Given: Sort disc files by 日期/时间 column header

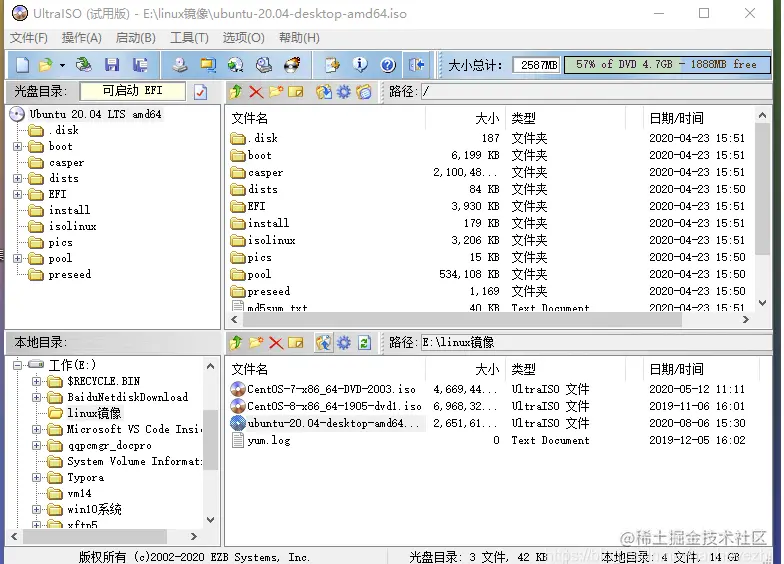Looking at the screenshot, I should pos(698,118).
